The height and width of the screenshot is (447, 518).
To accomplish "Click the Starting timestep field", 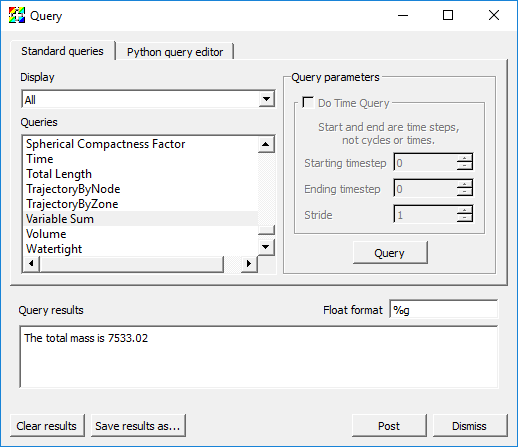I will point(425,163).
